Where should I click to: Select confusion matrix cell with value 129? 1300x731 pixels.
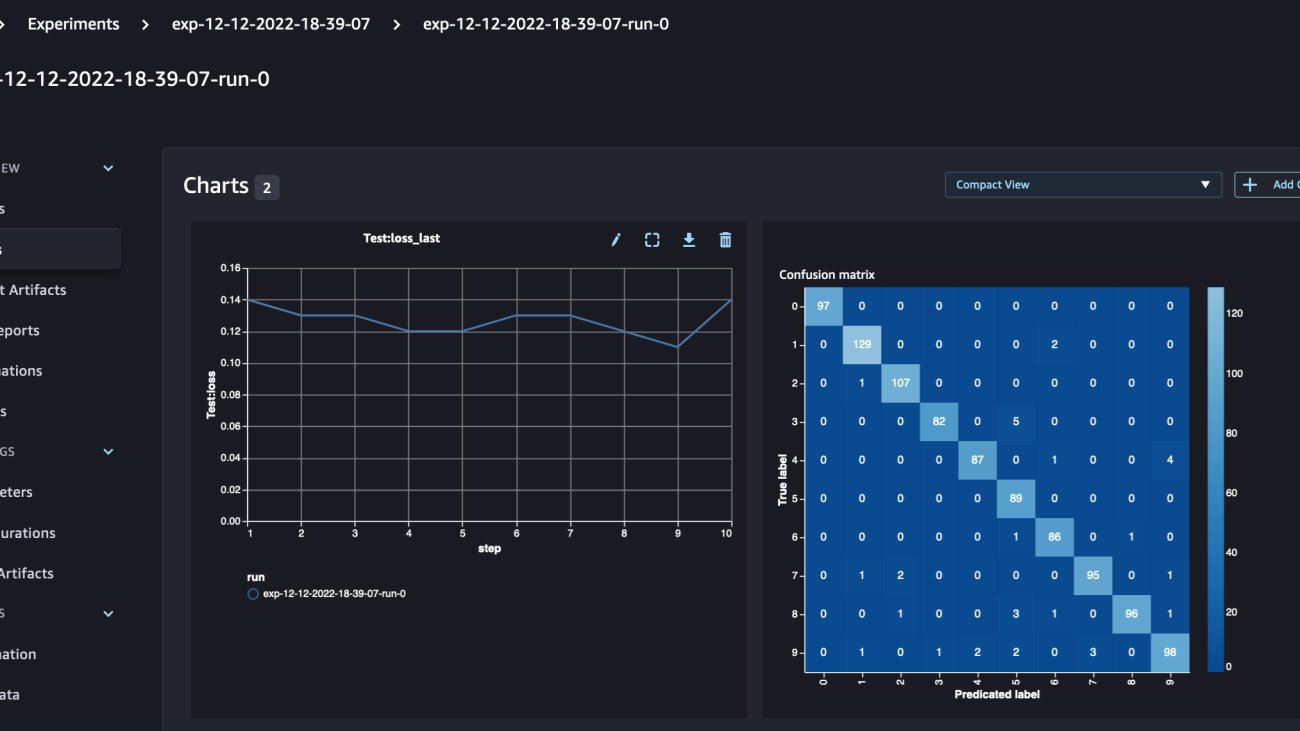[x=862, y=344]
